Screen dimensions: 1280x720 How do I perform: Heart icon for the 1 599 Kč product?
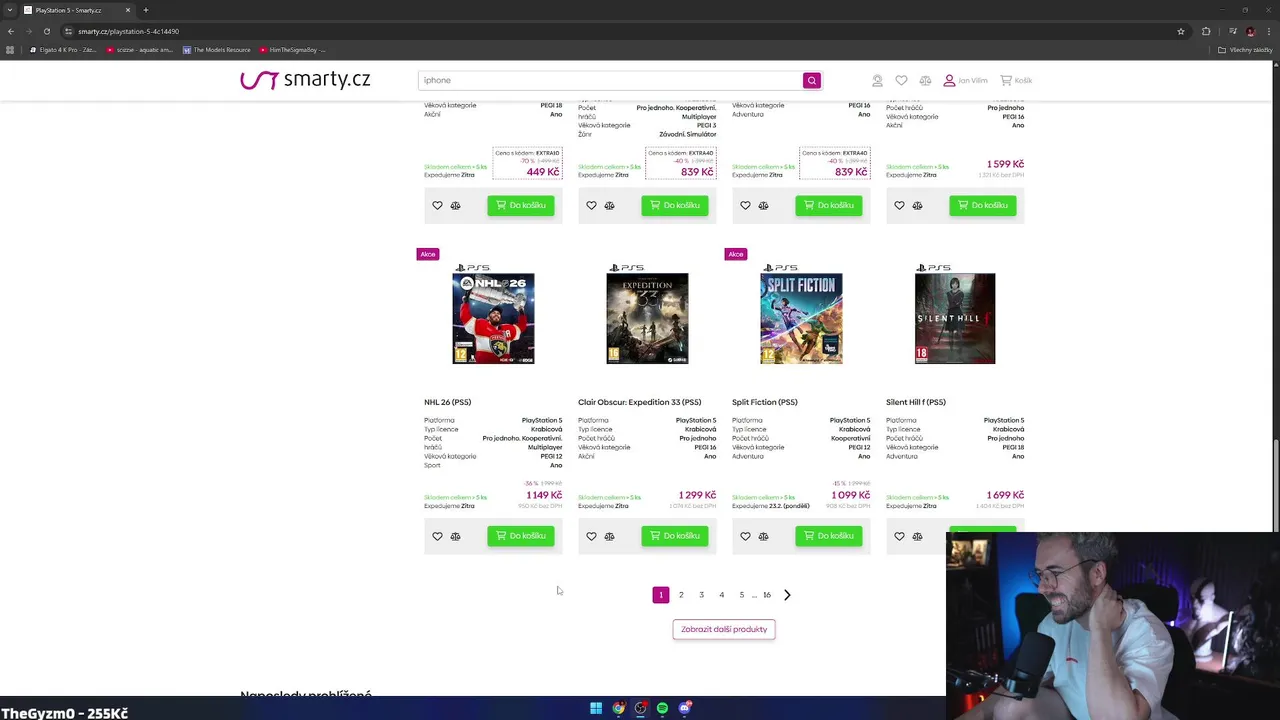pos(899,205)
